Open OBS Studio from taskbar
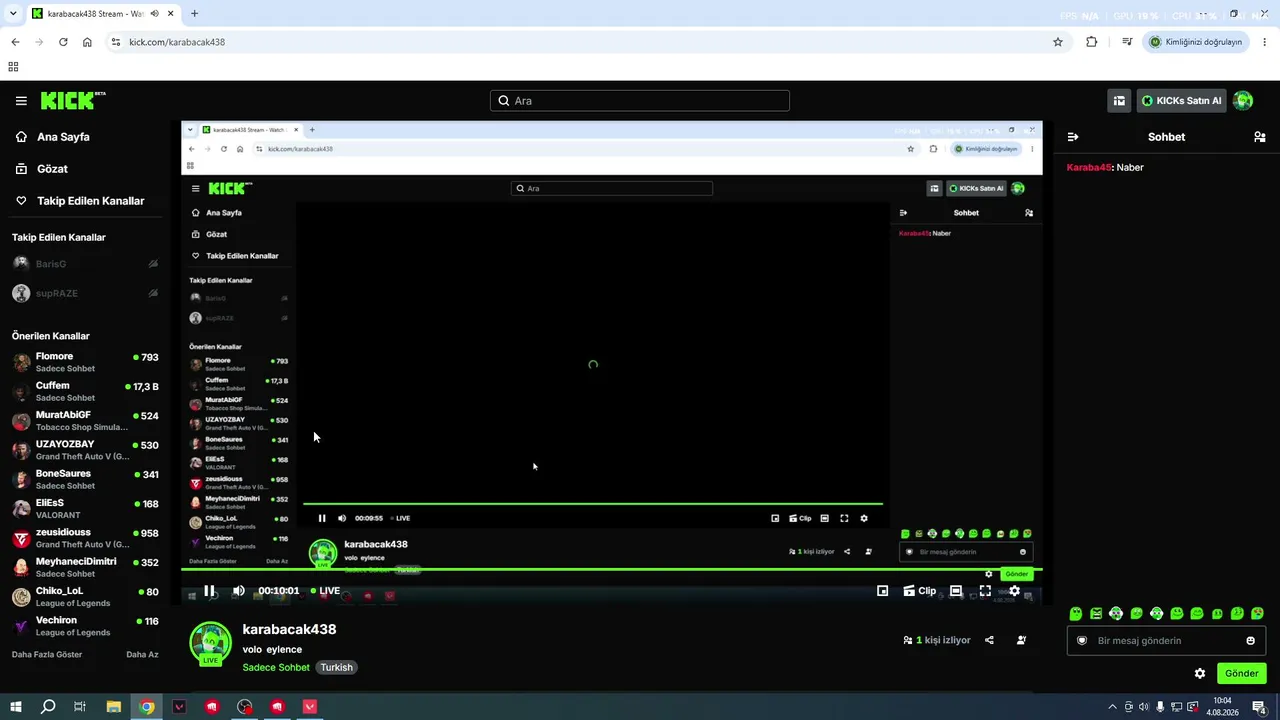 click(245, 707)
